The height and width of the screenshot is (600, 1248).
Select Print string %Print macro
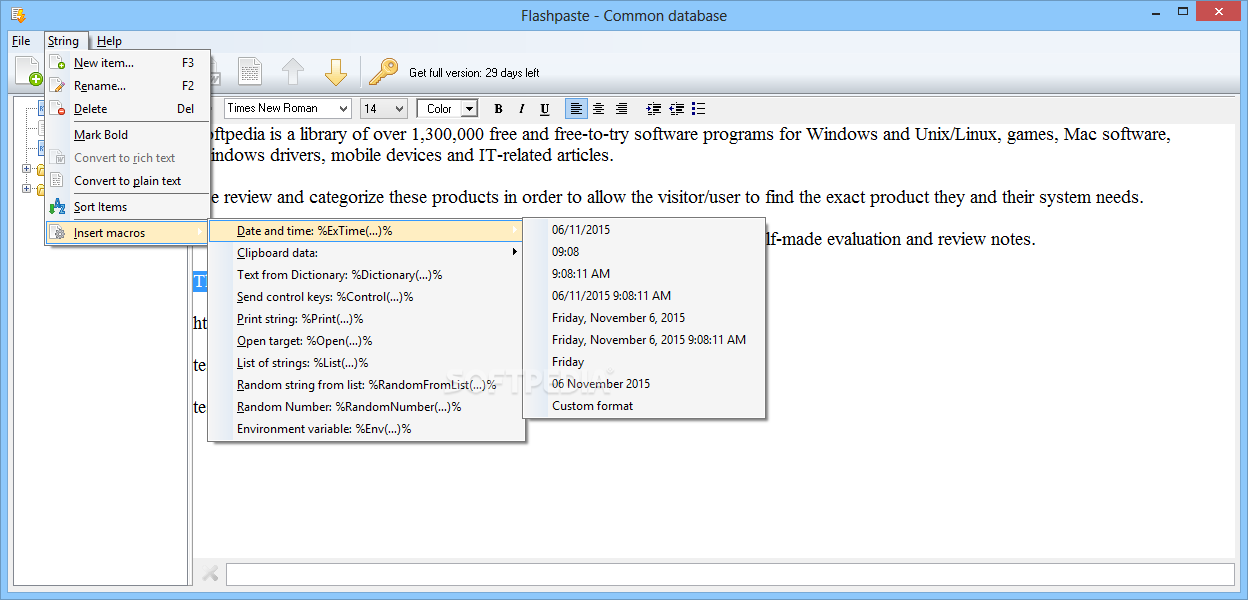tap(366, 319)
